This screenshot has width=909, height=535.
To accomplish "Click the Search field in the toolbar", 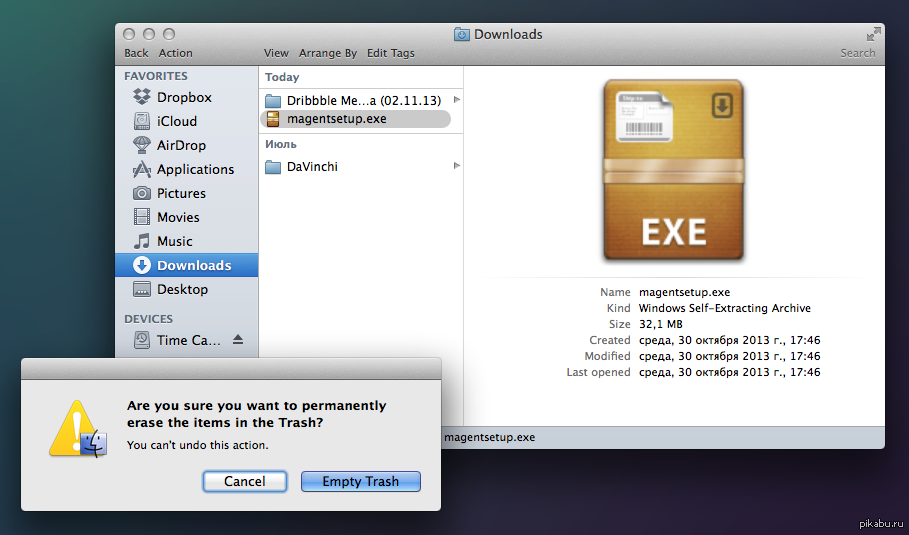I will [858, 53].
